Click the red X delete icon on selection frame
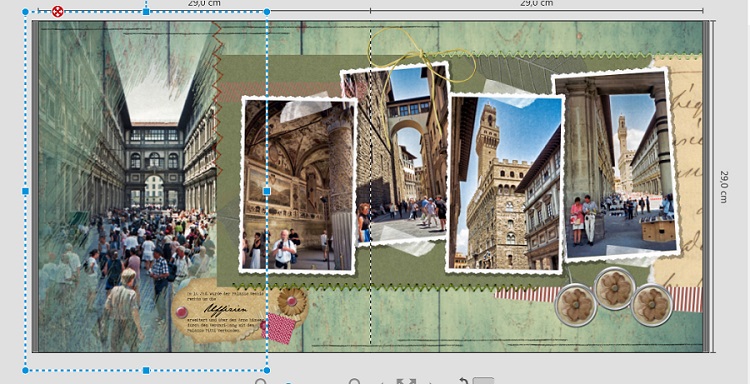The image size is (750, 384). (57, 11)
